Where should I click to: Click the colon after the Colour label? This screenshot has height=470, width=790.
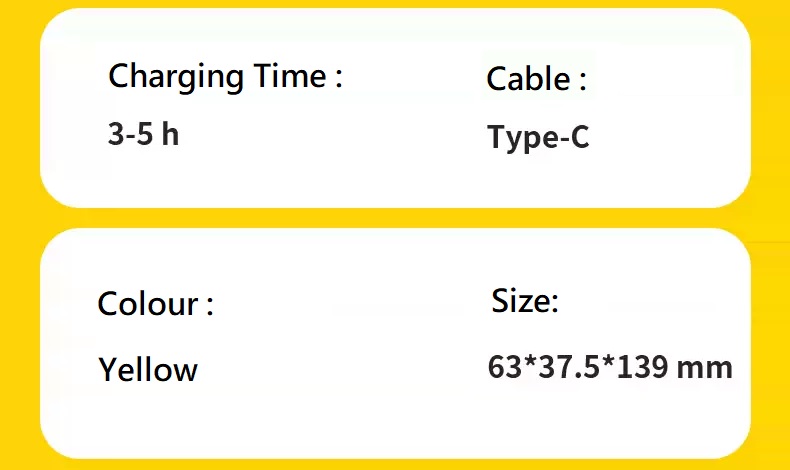(210, 307)
